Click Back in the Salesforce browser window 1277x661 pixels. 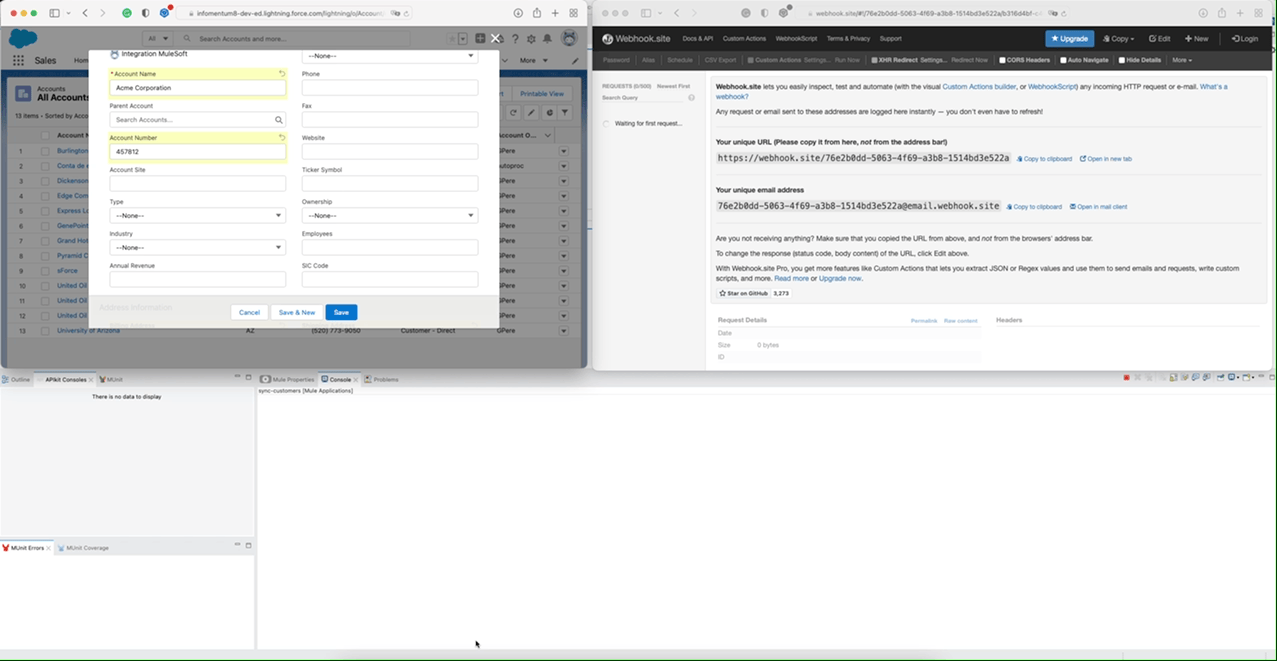coord(85,13)
